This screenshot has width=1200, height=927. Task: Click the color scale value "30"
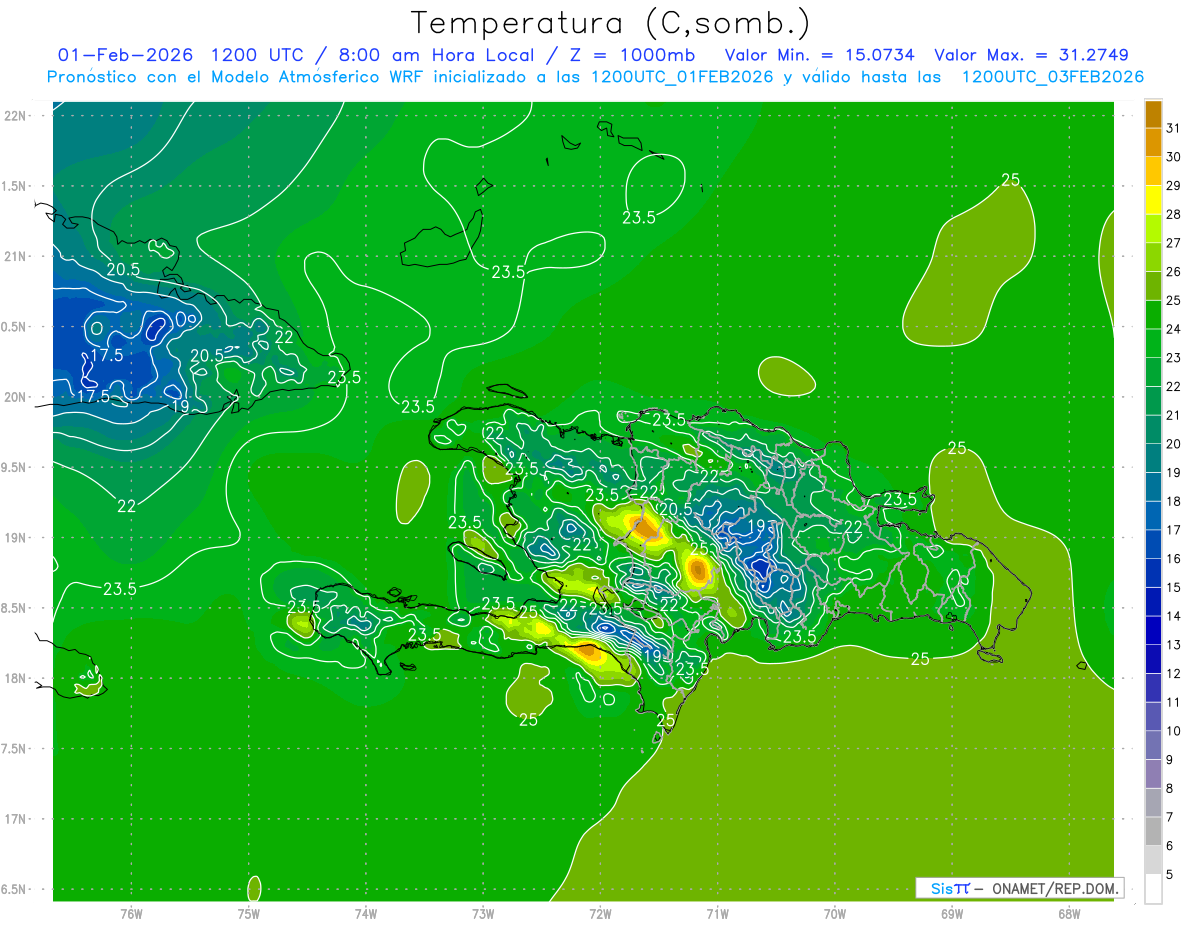1173,157
